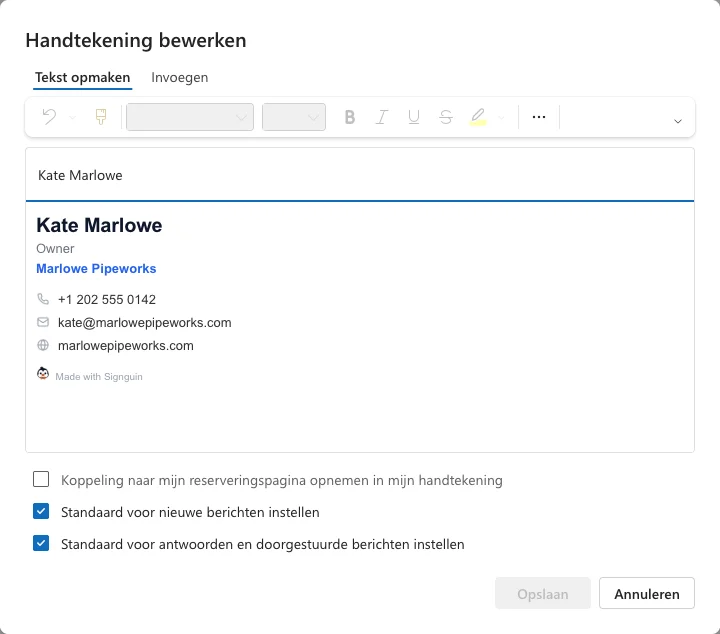Click the phone handset icon
This screenshot has height=634, width=720.
43,299
